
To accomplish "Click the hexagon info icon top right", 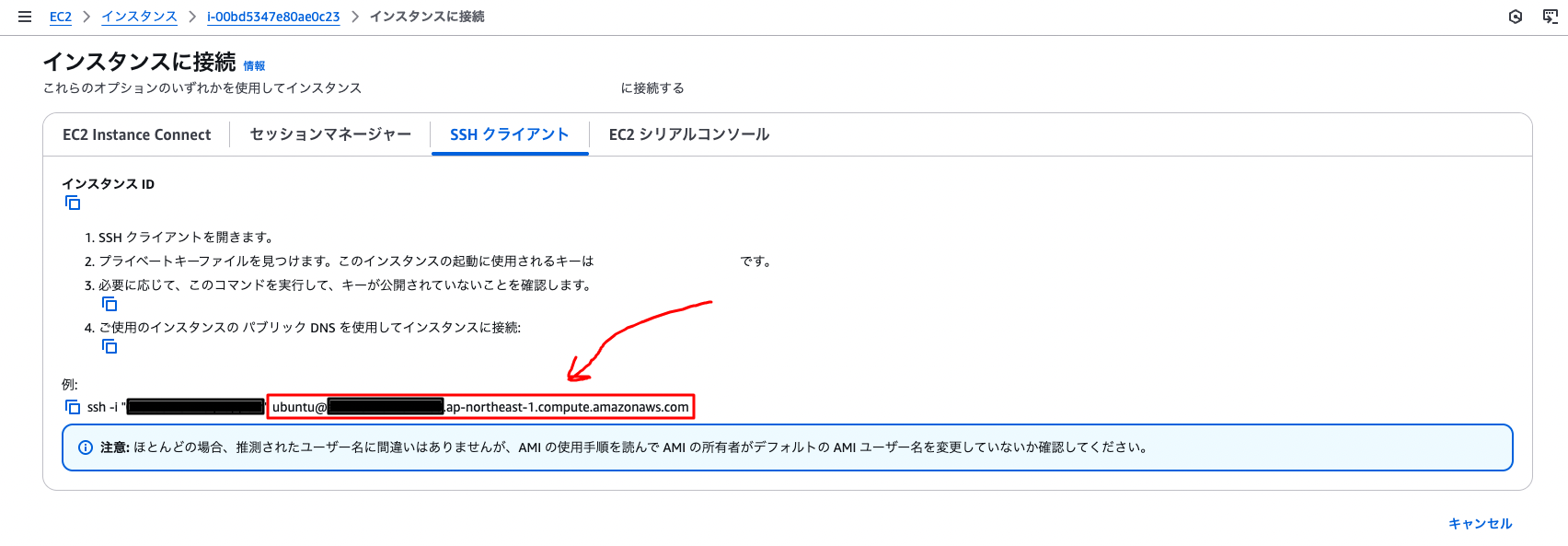I will click(x=1516, y=17).
